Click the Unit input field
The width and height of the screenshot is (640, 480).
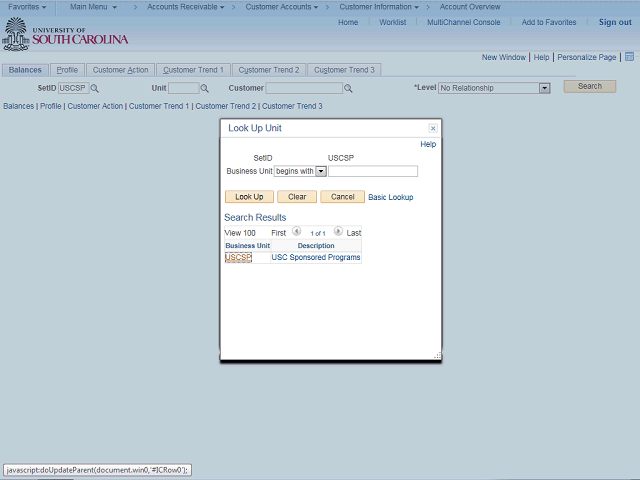pyautogui.click(x=184, y=88)
